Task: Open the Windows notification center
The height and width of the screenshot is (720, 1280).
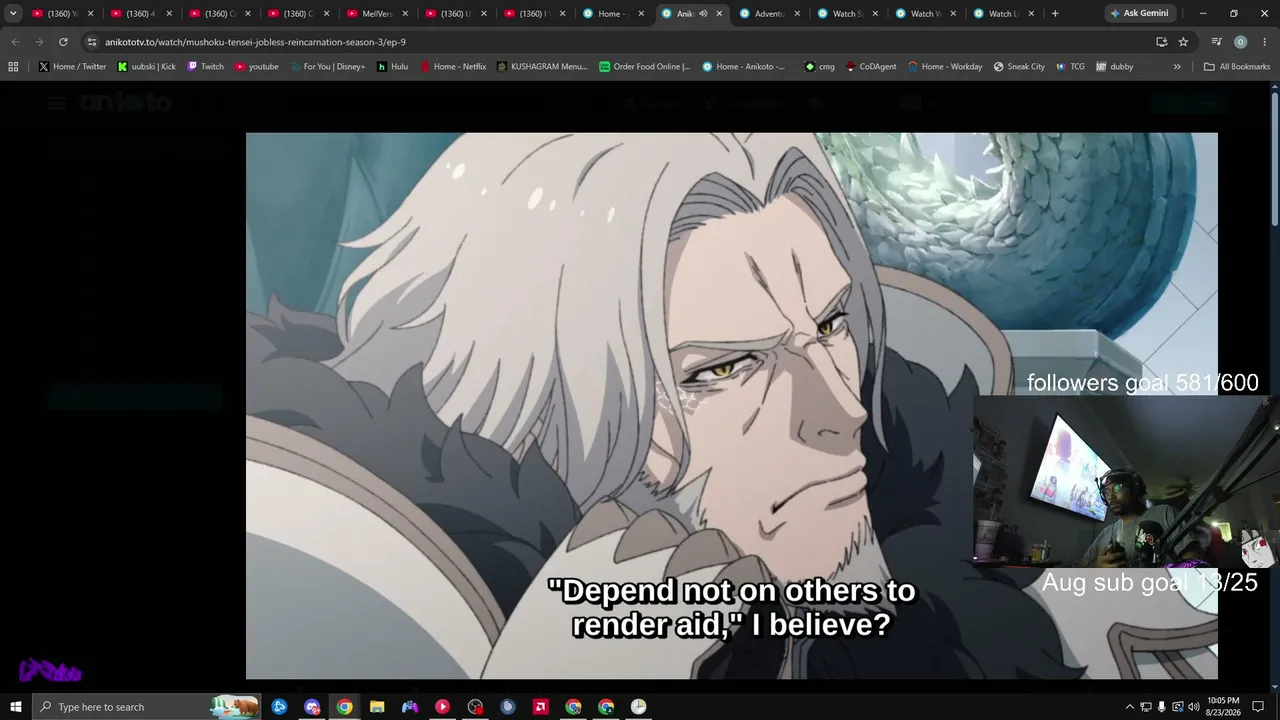Action: pyautogui.click(x=1258, y=707)
